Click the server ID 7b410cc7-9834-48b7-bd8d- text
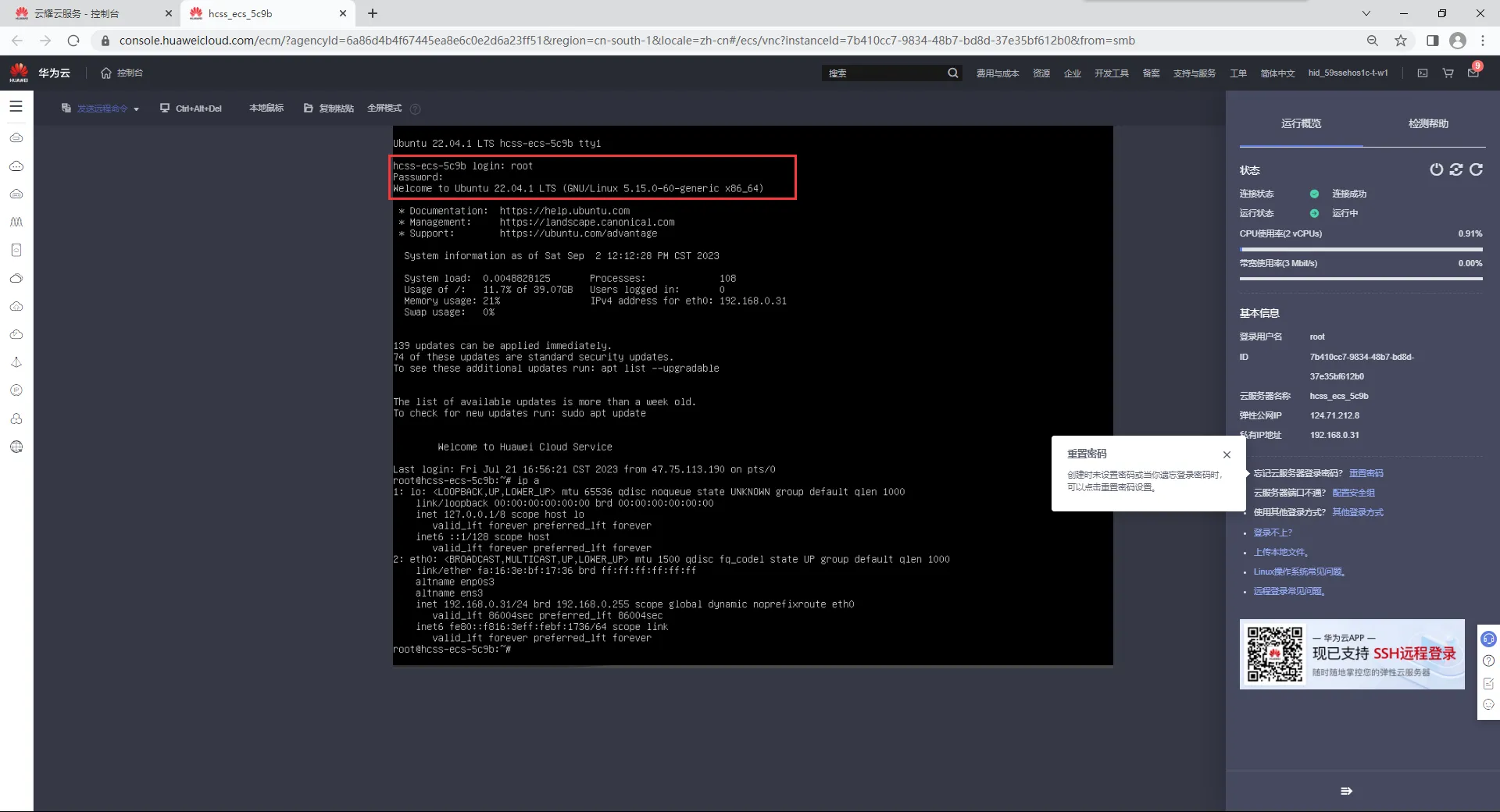Screen dimensions: 1500x812 pos(1362,357)
